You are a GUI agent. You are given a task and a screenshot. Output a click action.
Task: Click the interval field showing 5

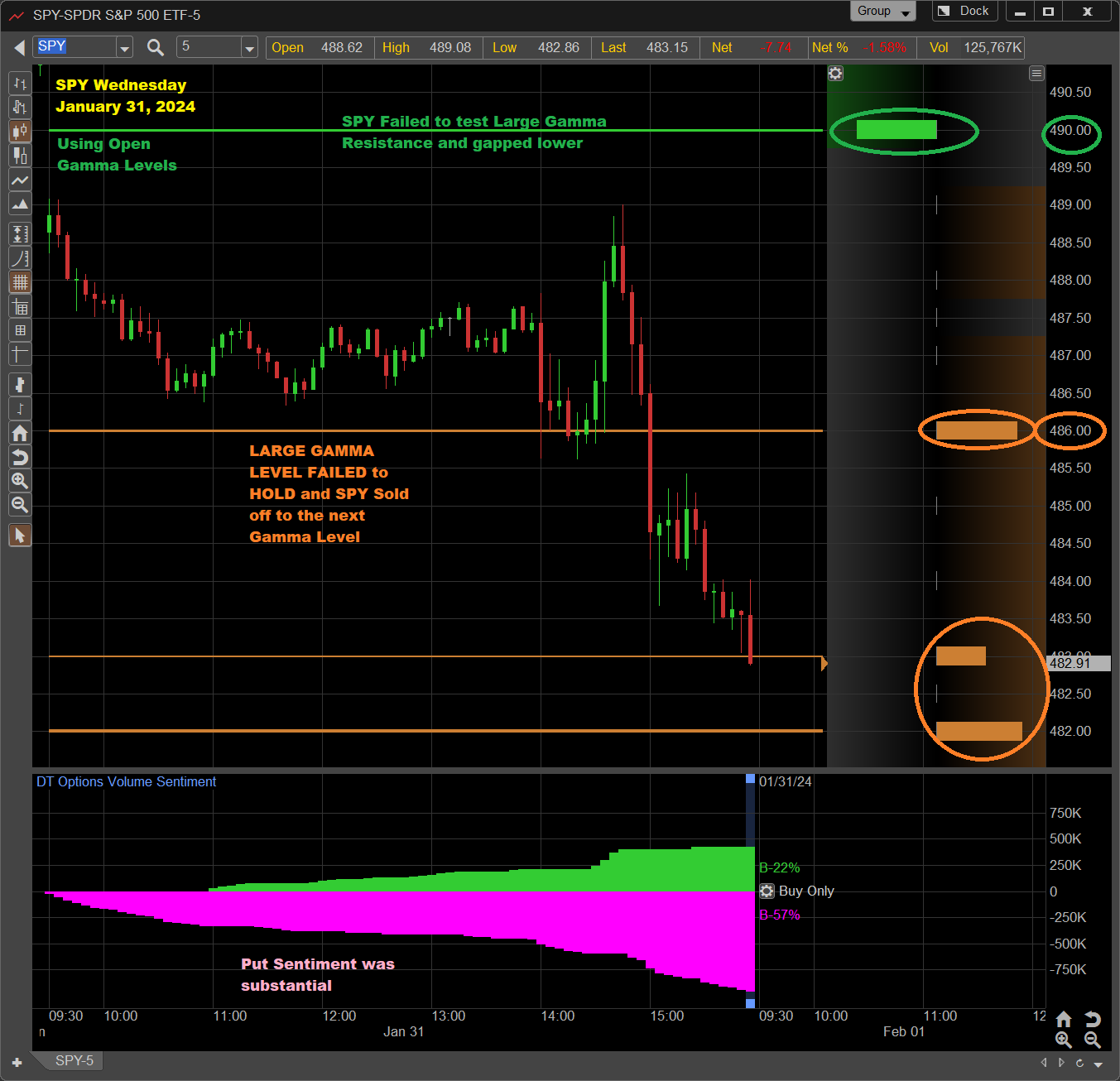[x=209, y=47]
